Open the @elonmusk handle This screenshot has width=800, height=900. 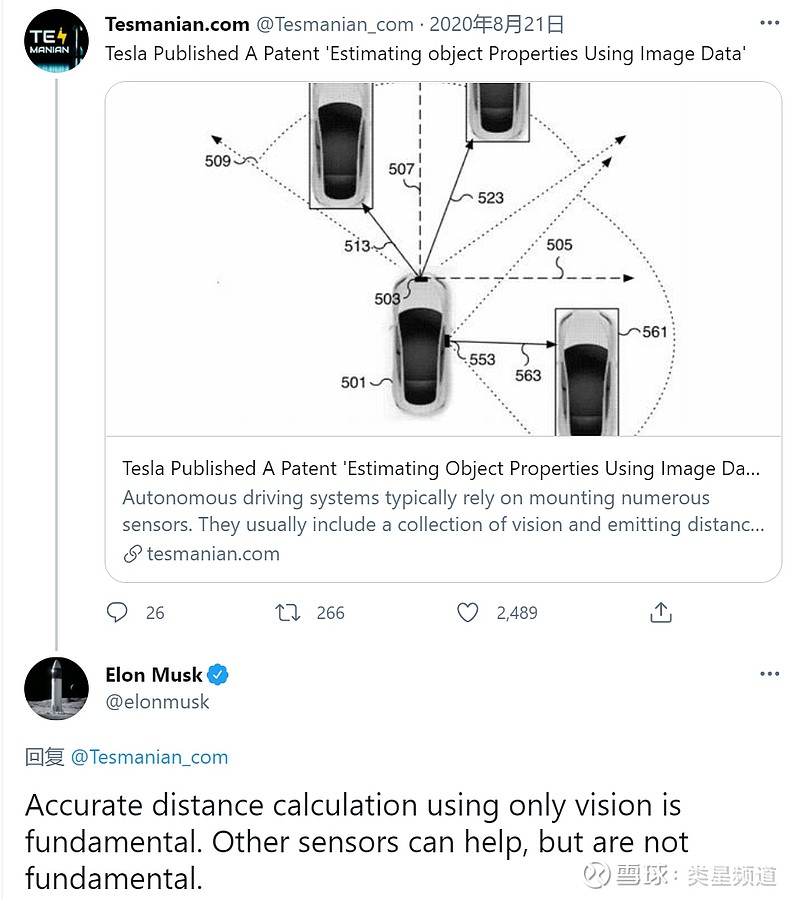158,702
